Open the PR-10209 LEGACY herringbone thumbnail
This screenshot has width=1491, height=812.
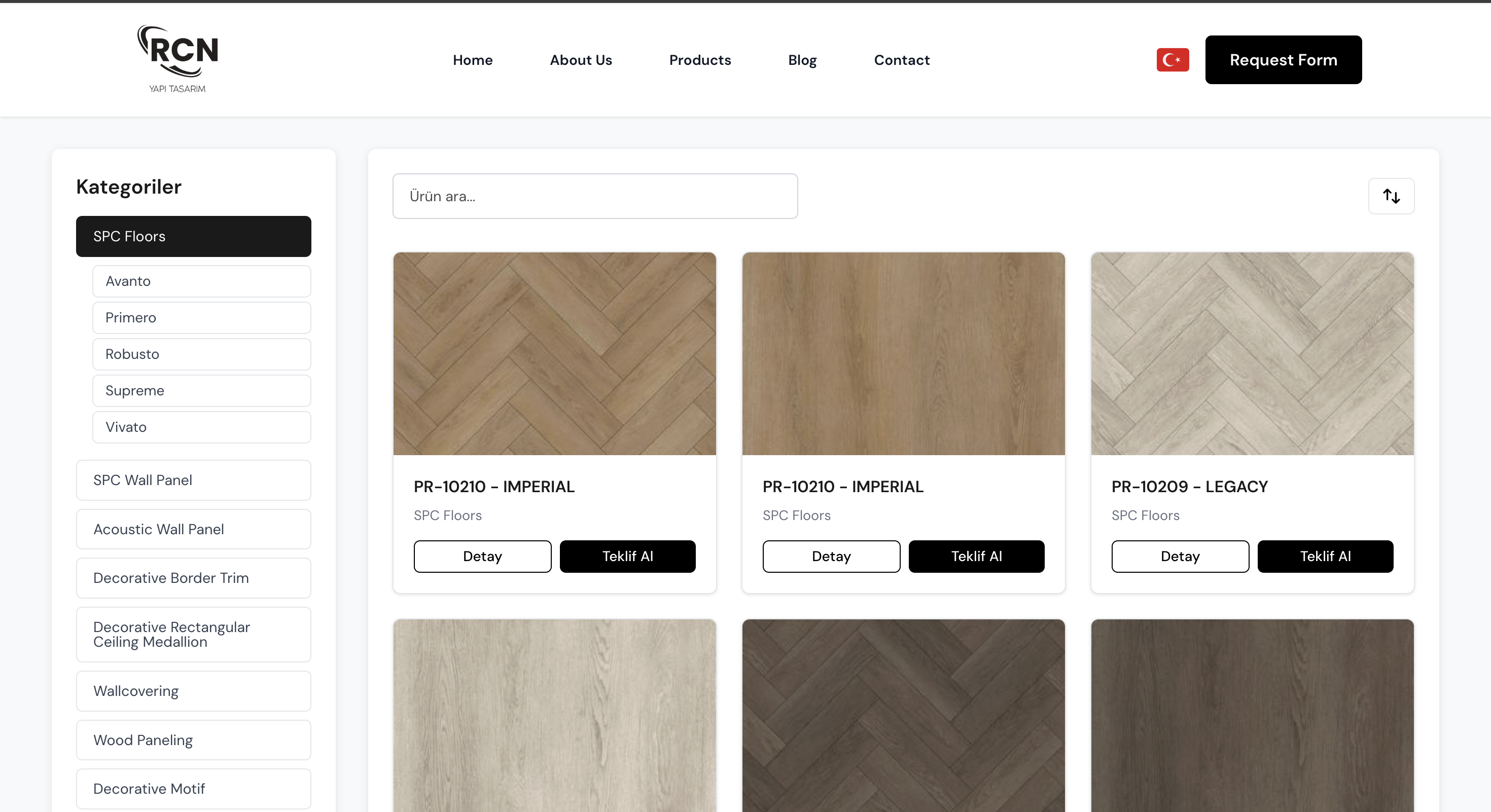pos(1252,353)
